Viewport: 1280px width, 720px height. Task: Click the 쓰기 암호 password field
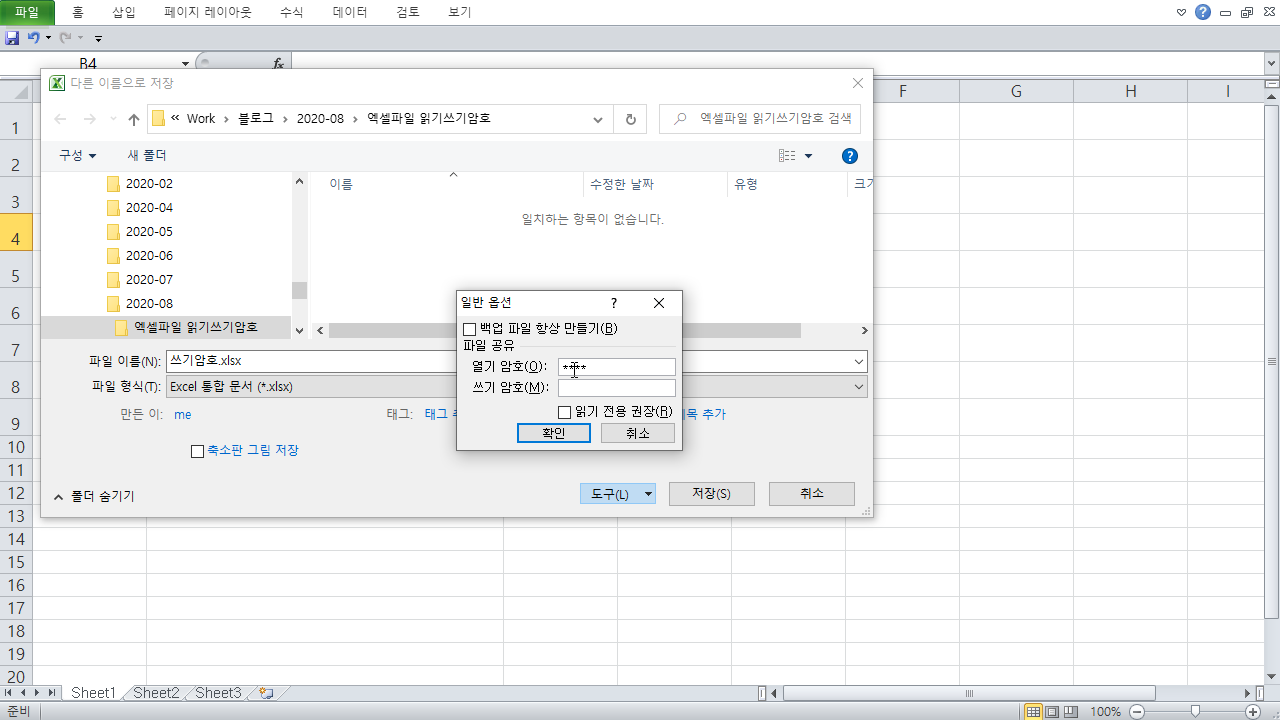pyautogui.click(x=616, y=388)
